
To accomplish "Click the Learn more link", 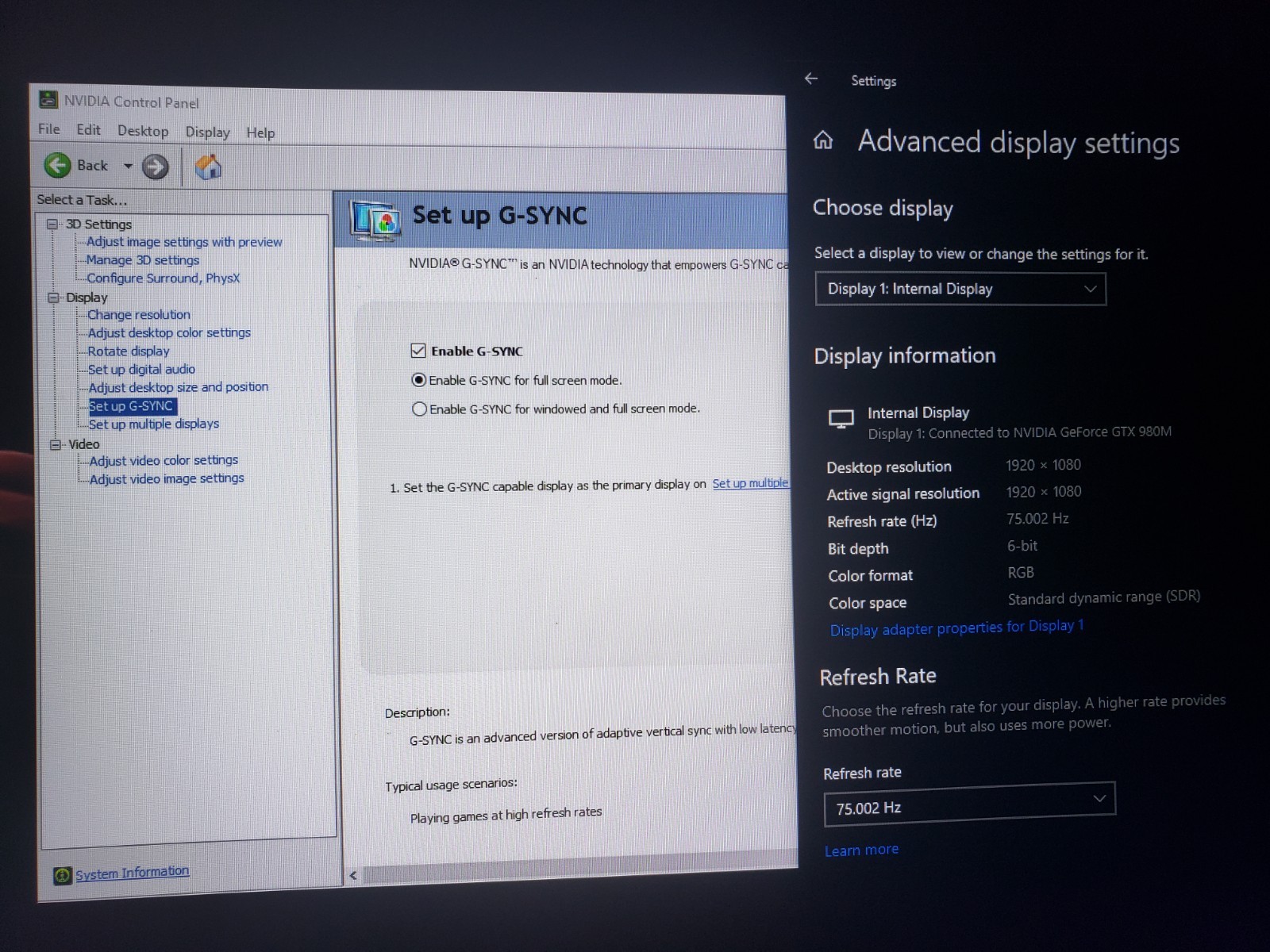I will pos(861,850).
